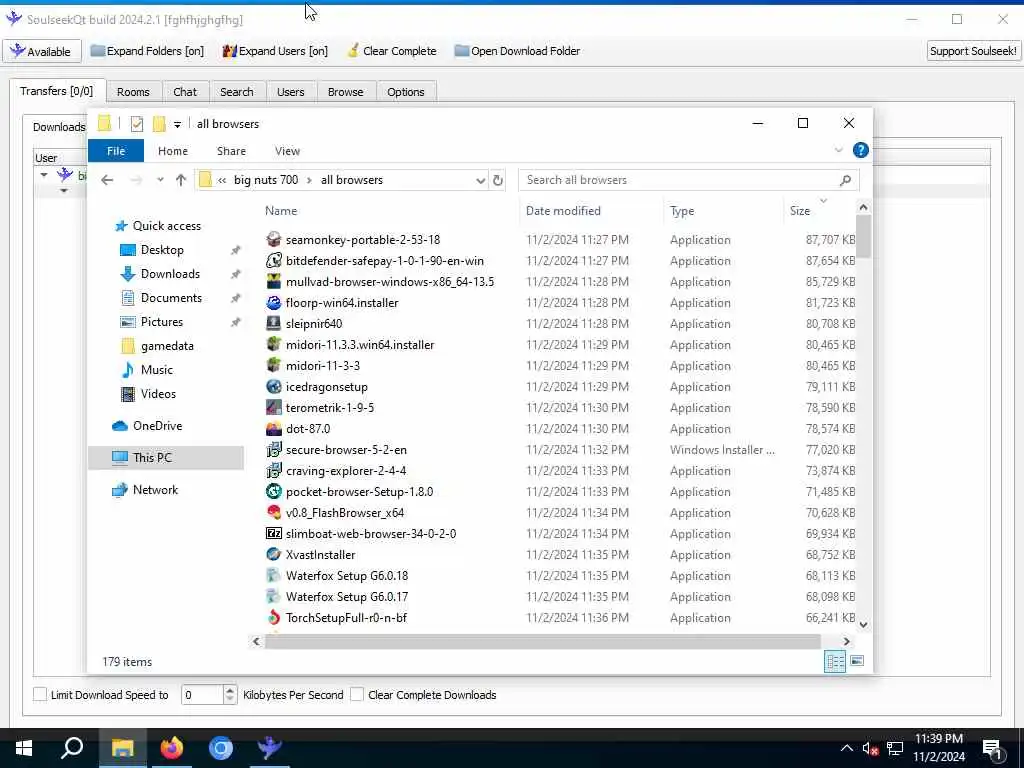The image size is (1024, 768).
Task: Open Soulseek Available status button
Action: click(x=41, y=51)
